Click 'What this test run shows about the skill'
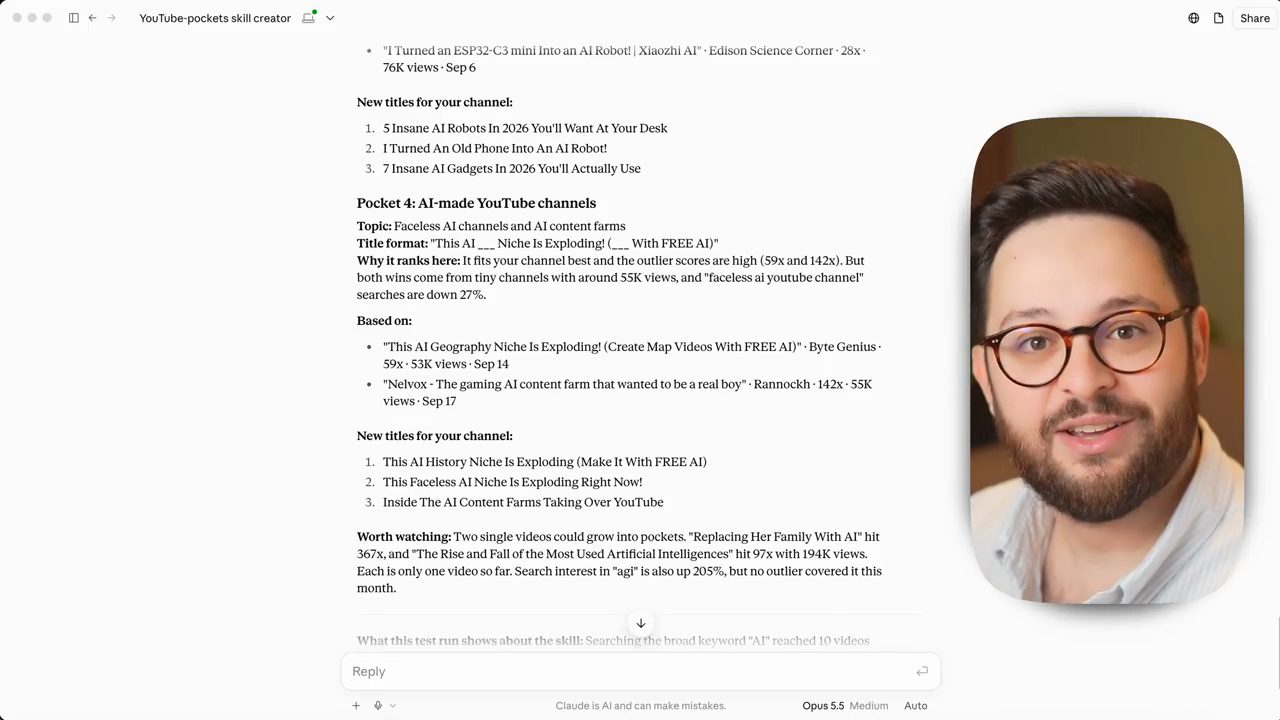1280x720 pixels. (x=469, y=641)
